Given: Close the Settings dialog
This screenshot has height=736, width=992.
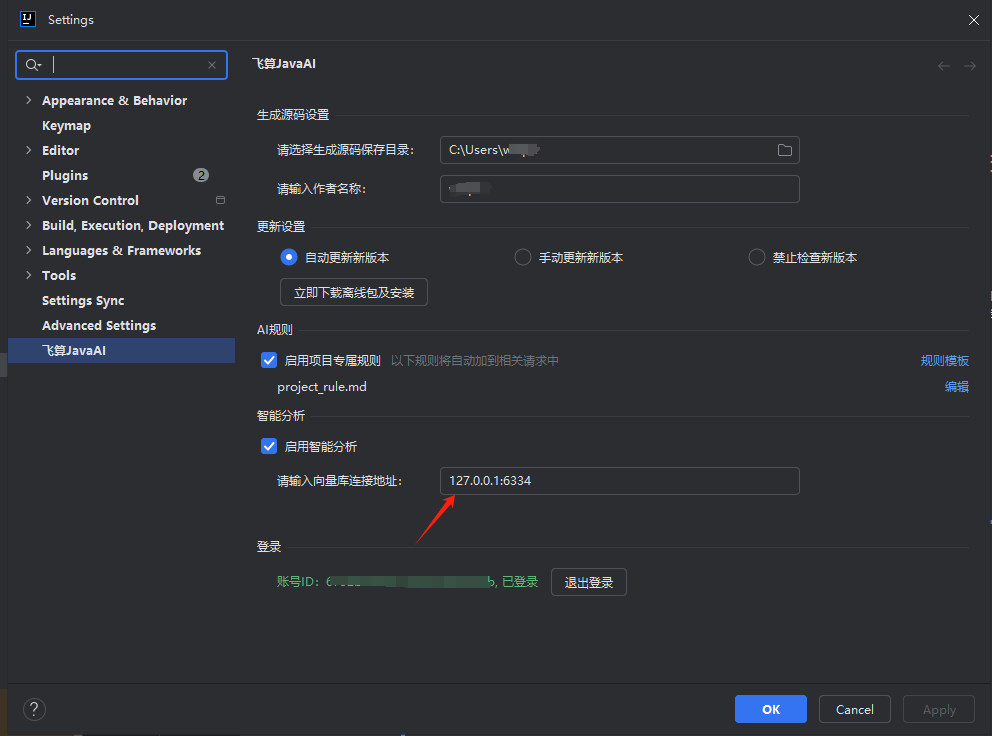Looking at the screenshot, I should coord(974,20).
